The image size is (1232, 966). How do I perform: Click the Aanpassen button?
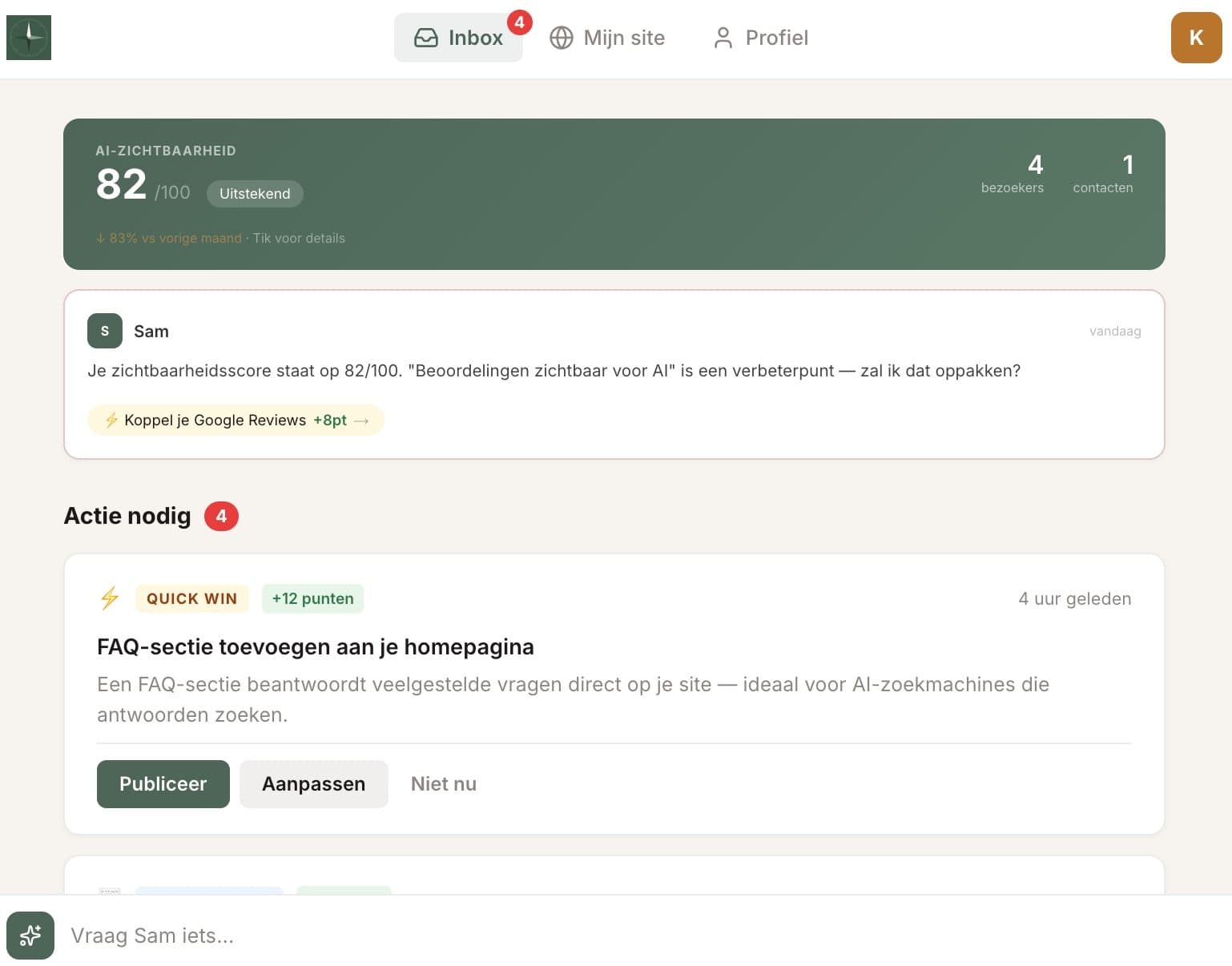pyautogui.click(x=313, y=783)
